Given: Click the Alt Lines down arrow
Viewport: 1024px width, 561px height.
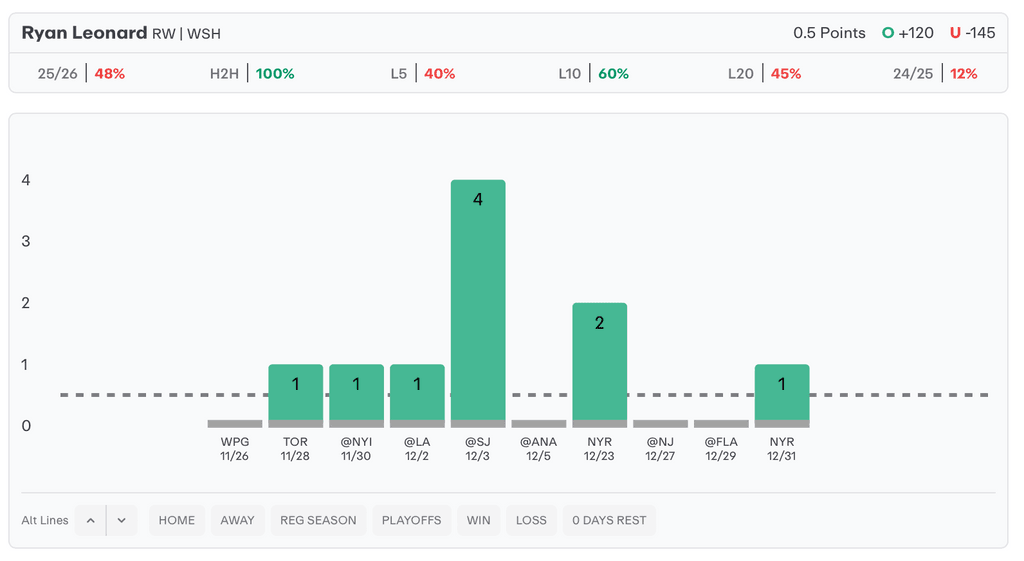Looking at the screenshot, I should pos(121,520).
